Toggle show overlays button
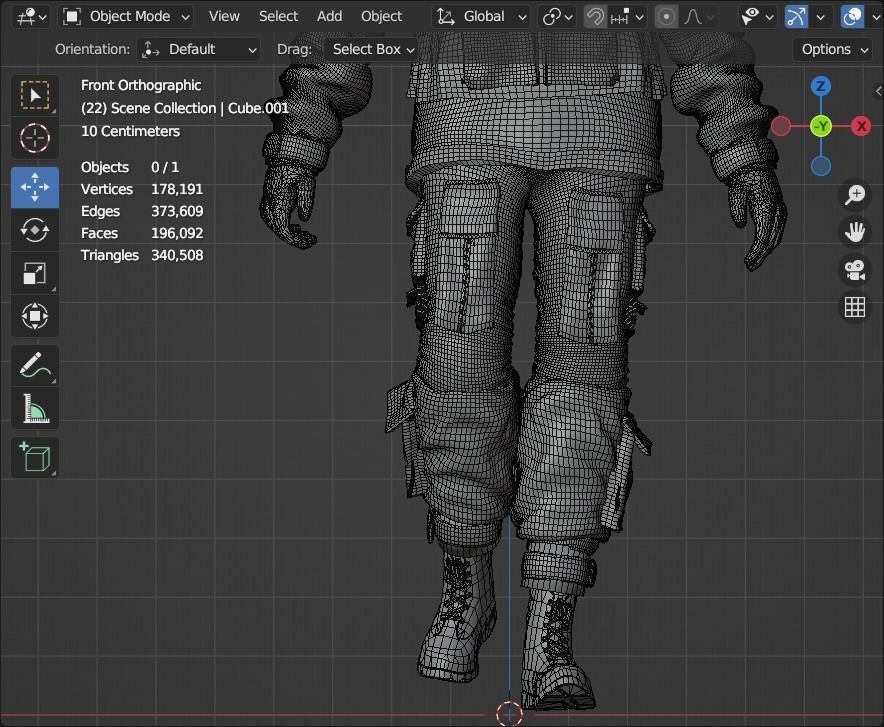Viewport: 884px width, 727px height. tap(852, 17)
